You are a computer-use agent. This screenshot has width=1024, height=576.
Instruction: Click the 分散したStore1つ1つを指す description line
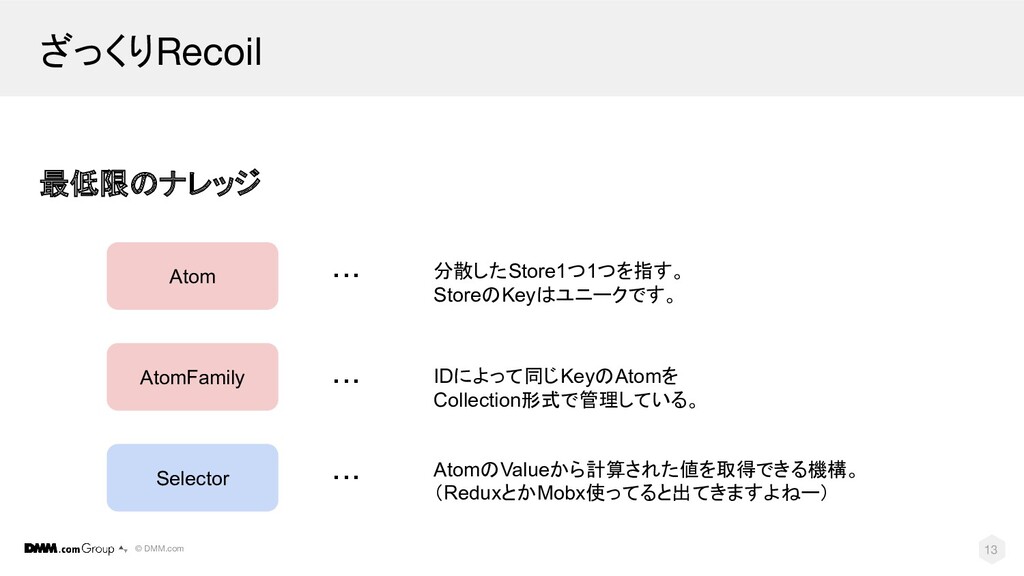point(559,270)
